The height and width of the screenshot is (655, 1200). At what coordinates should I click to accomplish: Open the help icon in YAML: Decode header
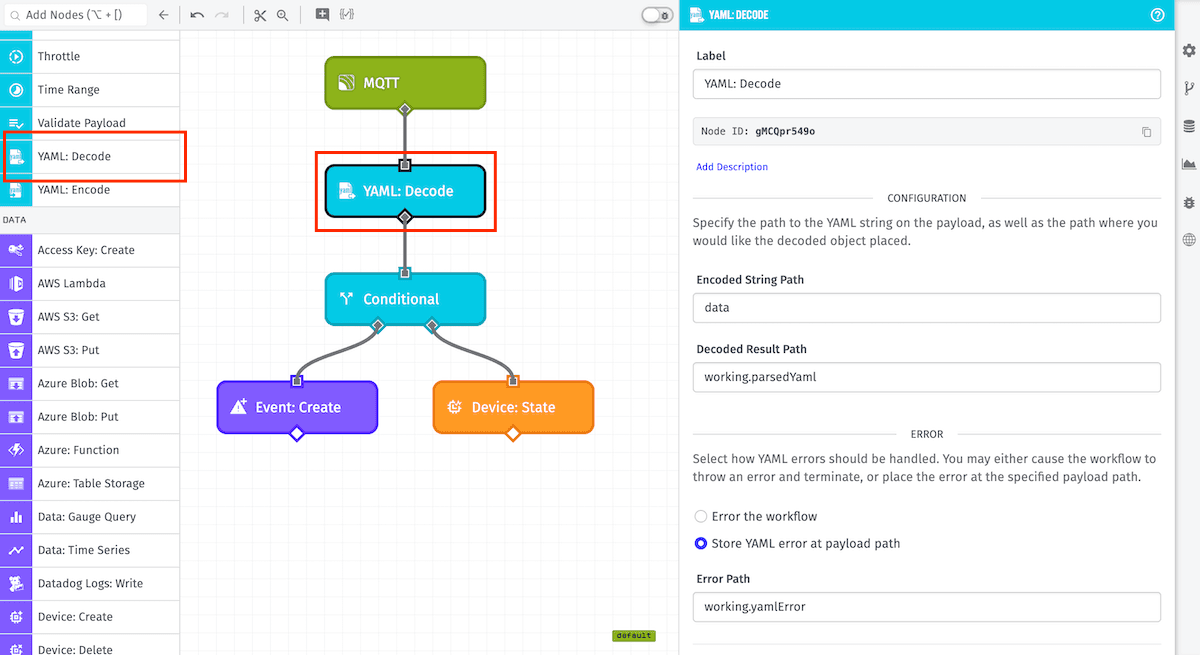coord(1158,15)
